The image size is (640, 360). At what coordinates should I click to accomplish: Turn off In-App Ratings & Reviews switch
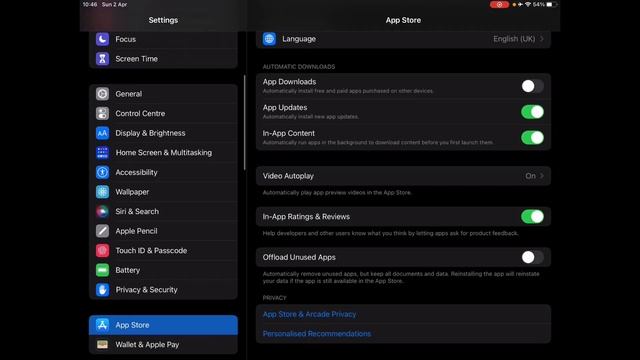[532, 216]
